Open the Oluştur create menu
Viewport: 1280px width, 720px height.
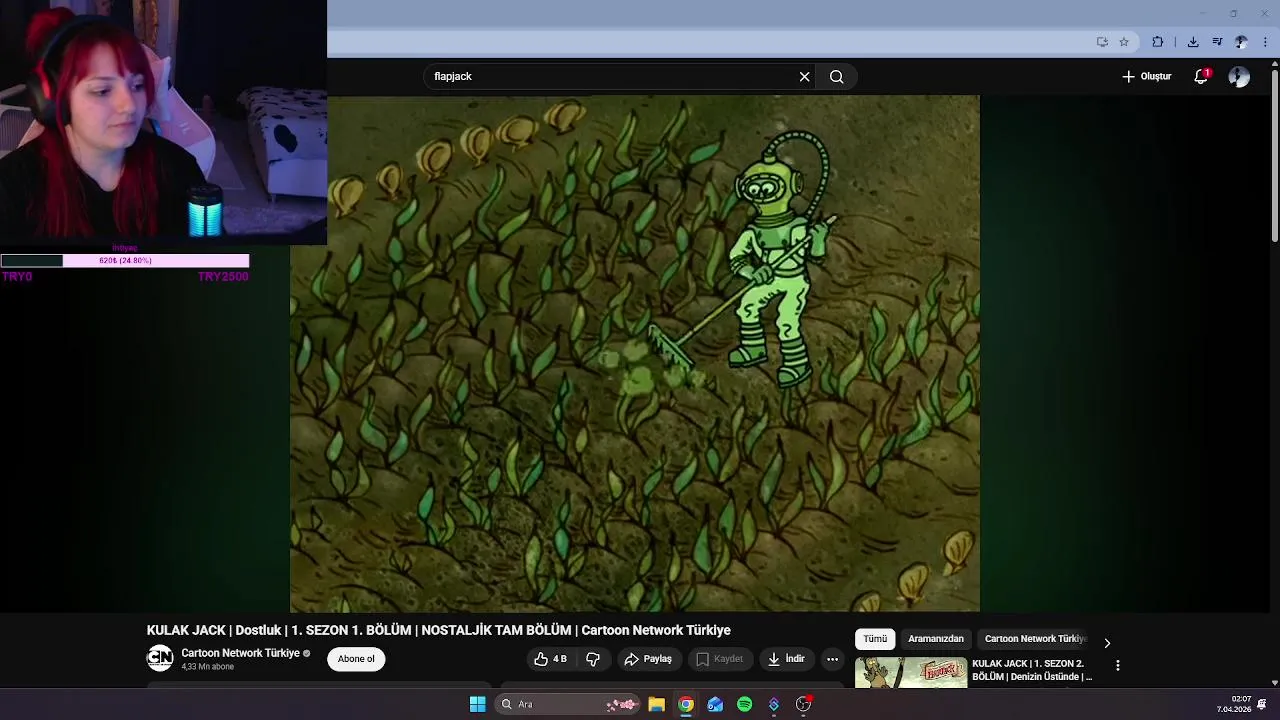[x=1146, y=76]
